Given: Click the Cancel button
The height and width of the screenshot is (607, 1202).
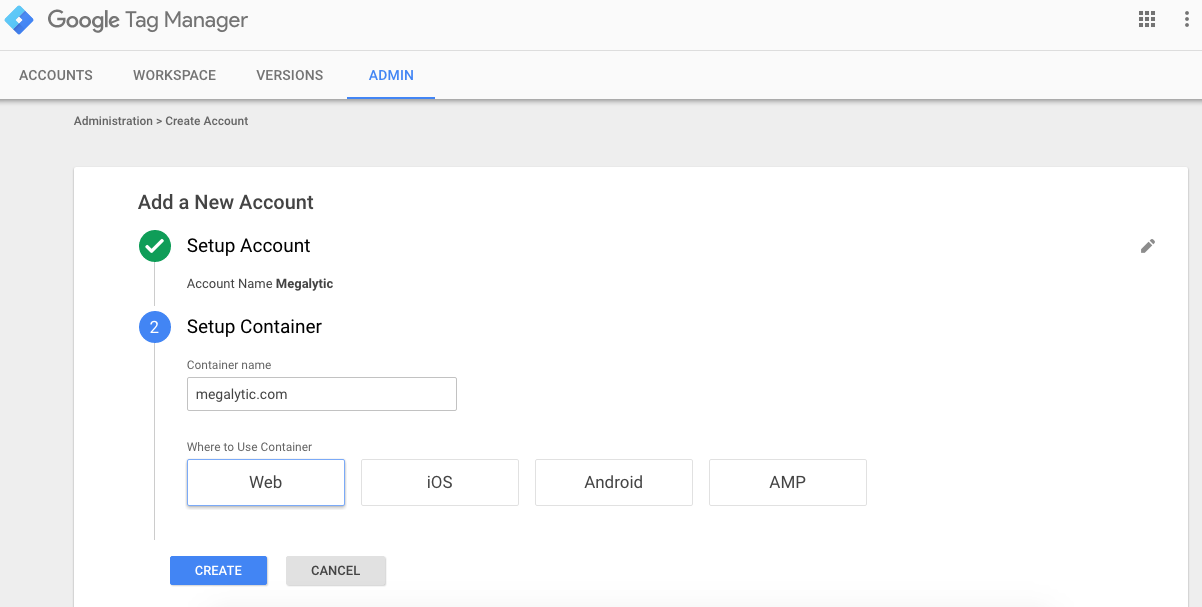Looking at the screenshot, I should 336,570.
